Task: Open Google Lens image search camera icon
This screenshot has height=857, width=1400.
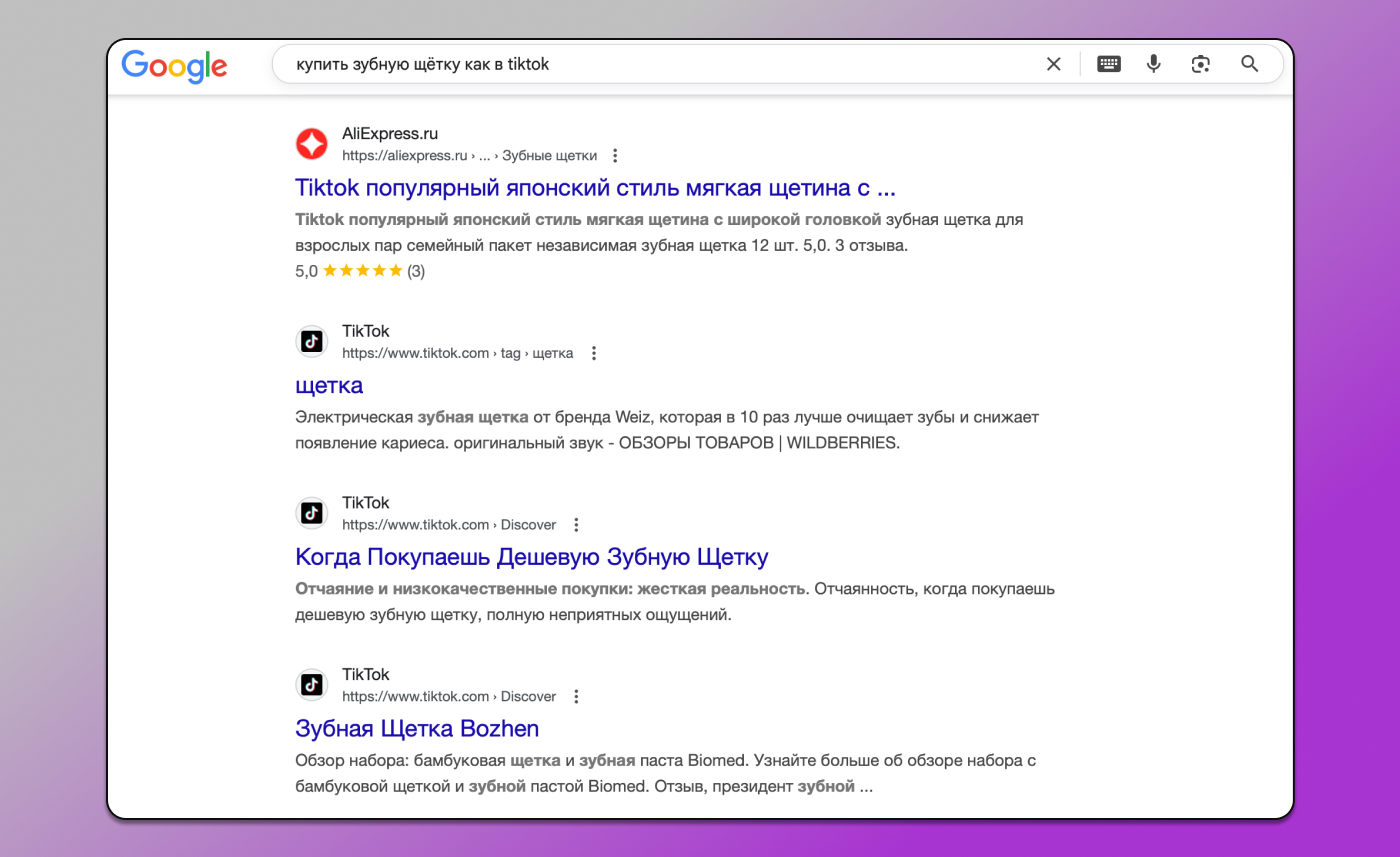Action: 1201,63
